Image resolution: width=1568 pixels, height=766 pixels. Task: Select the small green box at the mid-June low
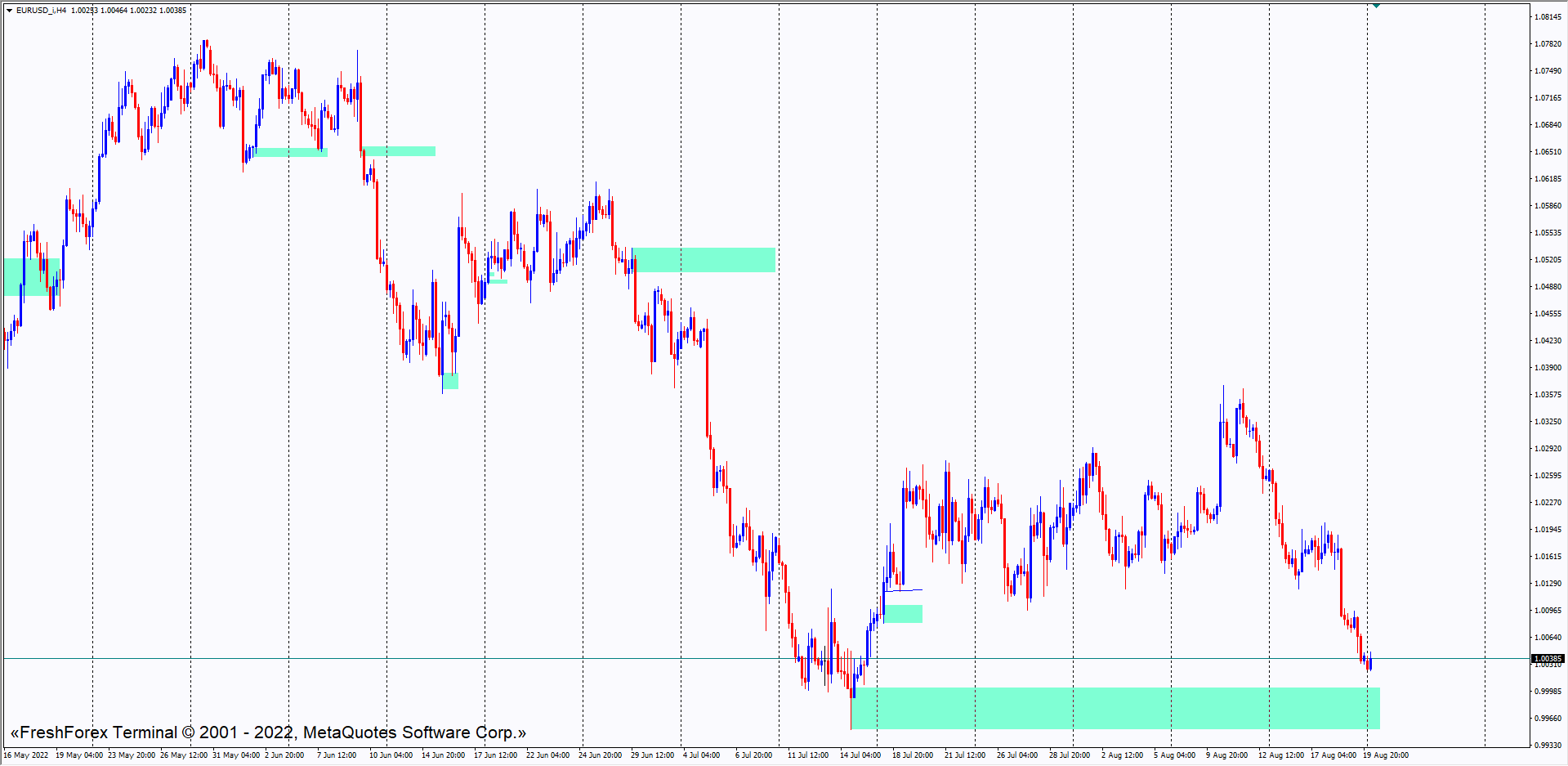tap(450, 381)
